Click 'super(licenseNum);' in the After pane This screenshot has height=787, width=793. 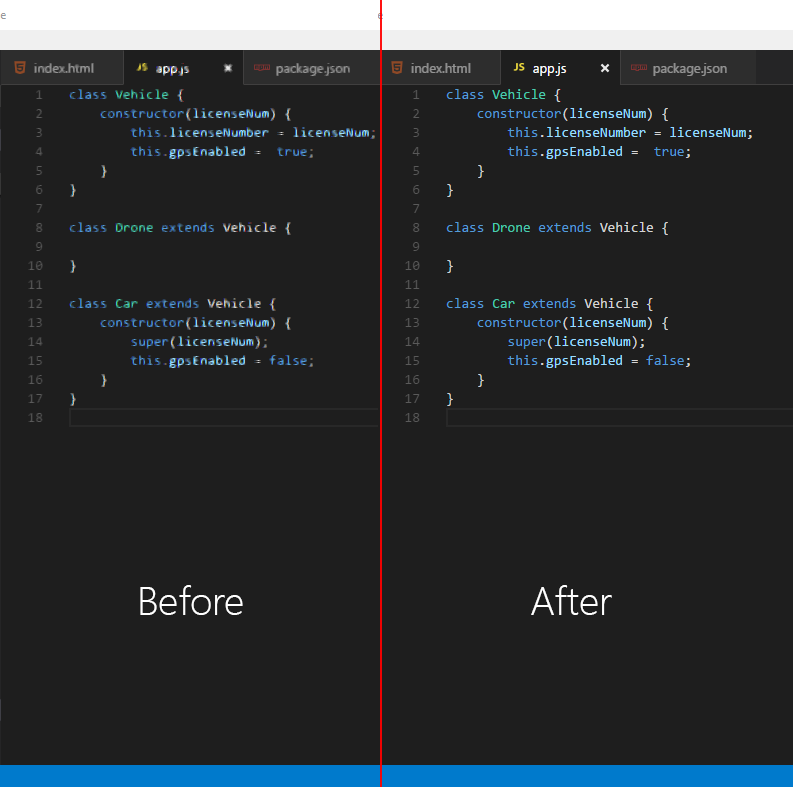577,342
